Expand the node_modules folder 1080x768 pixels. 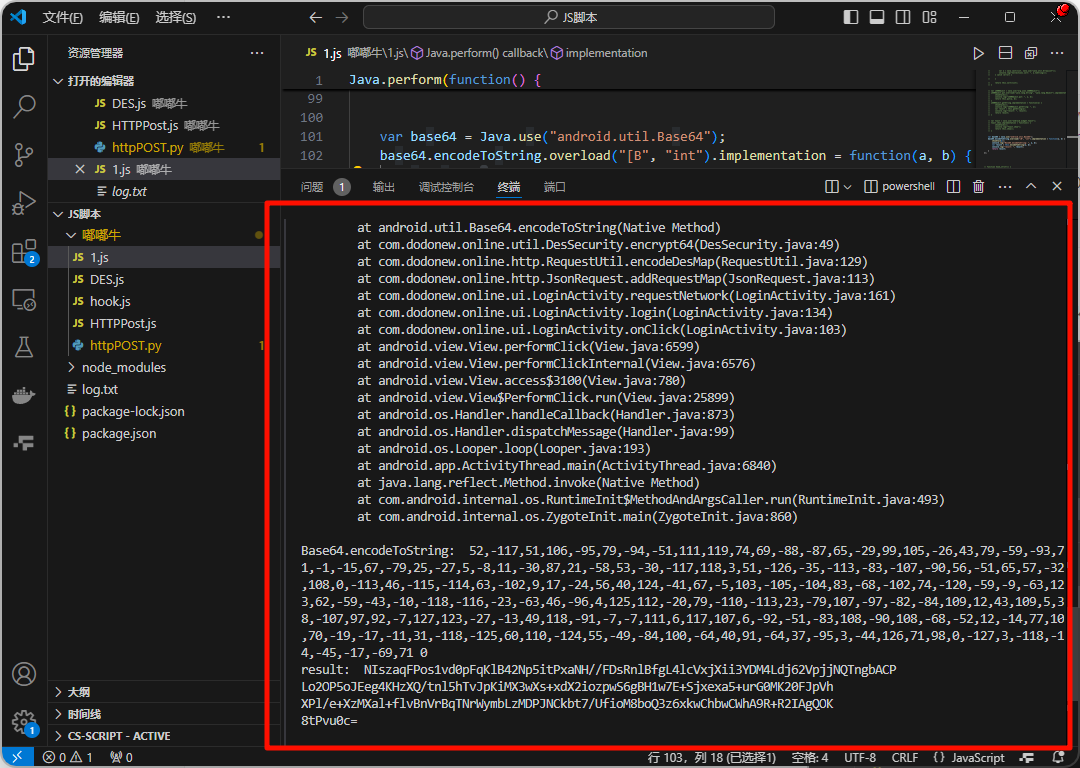(124, 367)
